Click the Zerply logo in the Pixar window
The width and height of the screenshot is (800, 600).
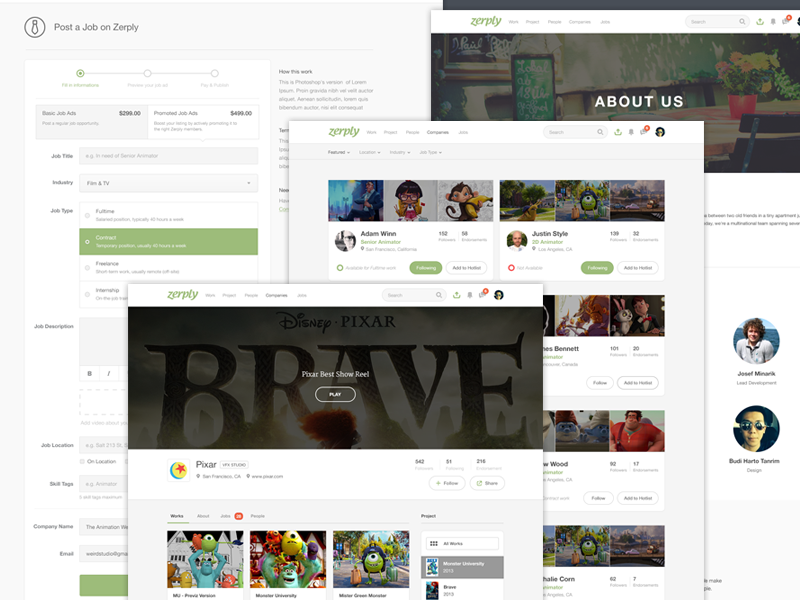[x=183, y=295]
